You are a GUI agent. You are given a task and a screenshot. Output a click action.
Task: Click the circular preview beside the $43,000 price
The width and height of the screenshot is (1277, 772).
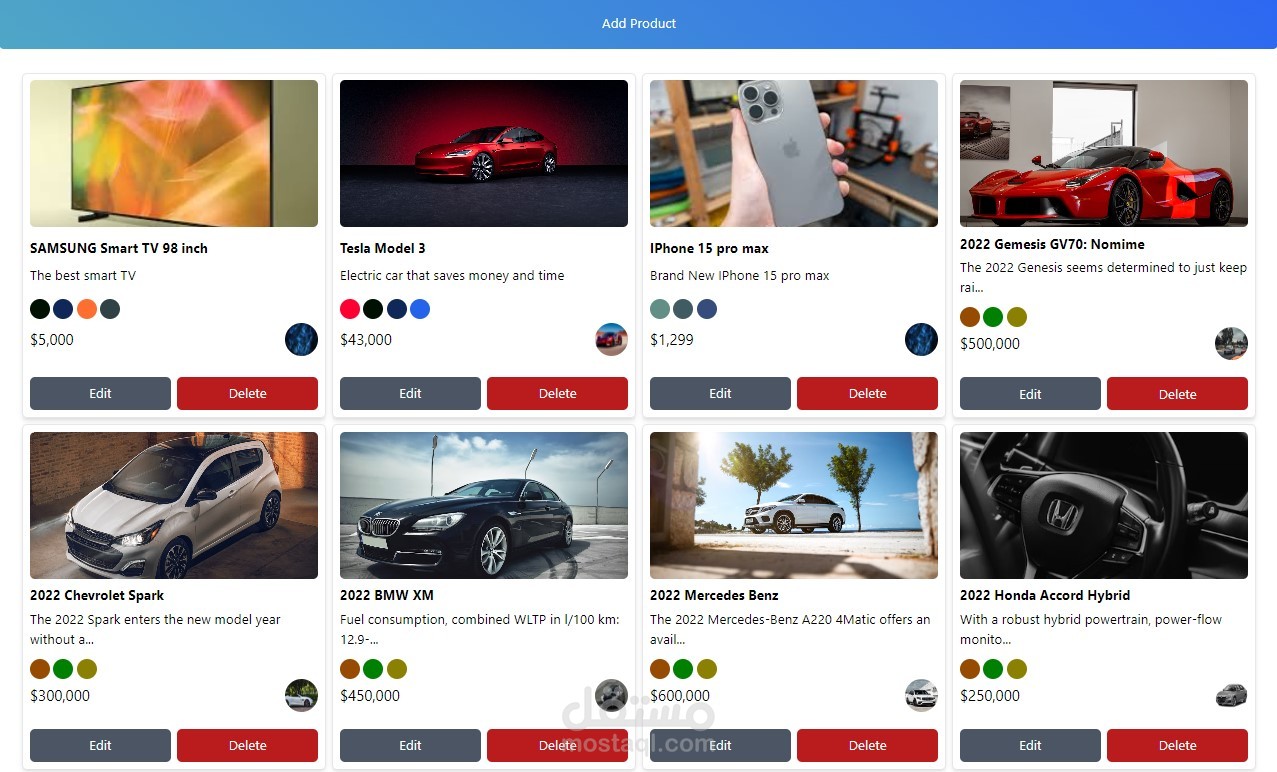tap(611, 339)
